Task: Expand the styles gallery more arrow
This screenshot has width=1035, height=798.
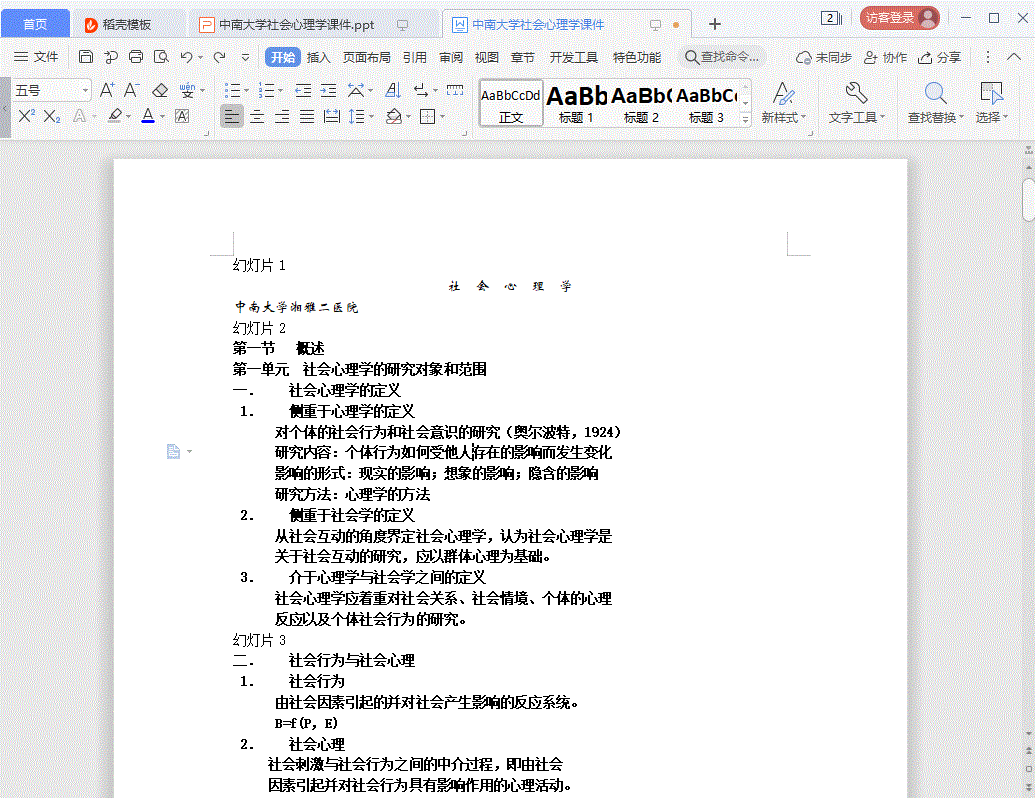Action: pos(745,119)
